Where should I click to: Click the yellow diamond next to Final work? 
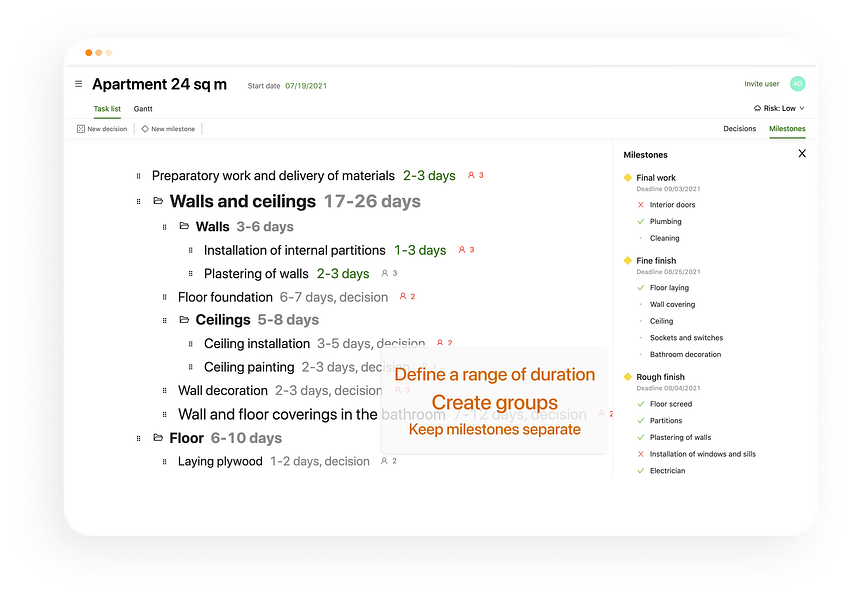click(627, 177)
